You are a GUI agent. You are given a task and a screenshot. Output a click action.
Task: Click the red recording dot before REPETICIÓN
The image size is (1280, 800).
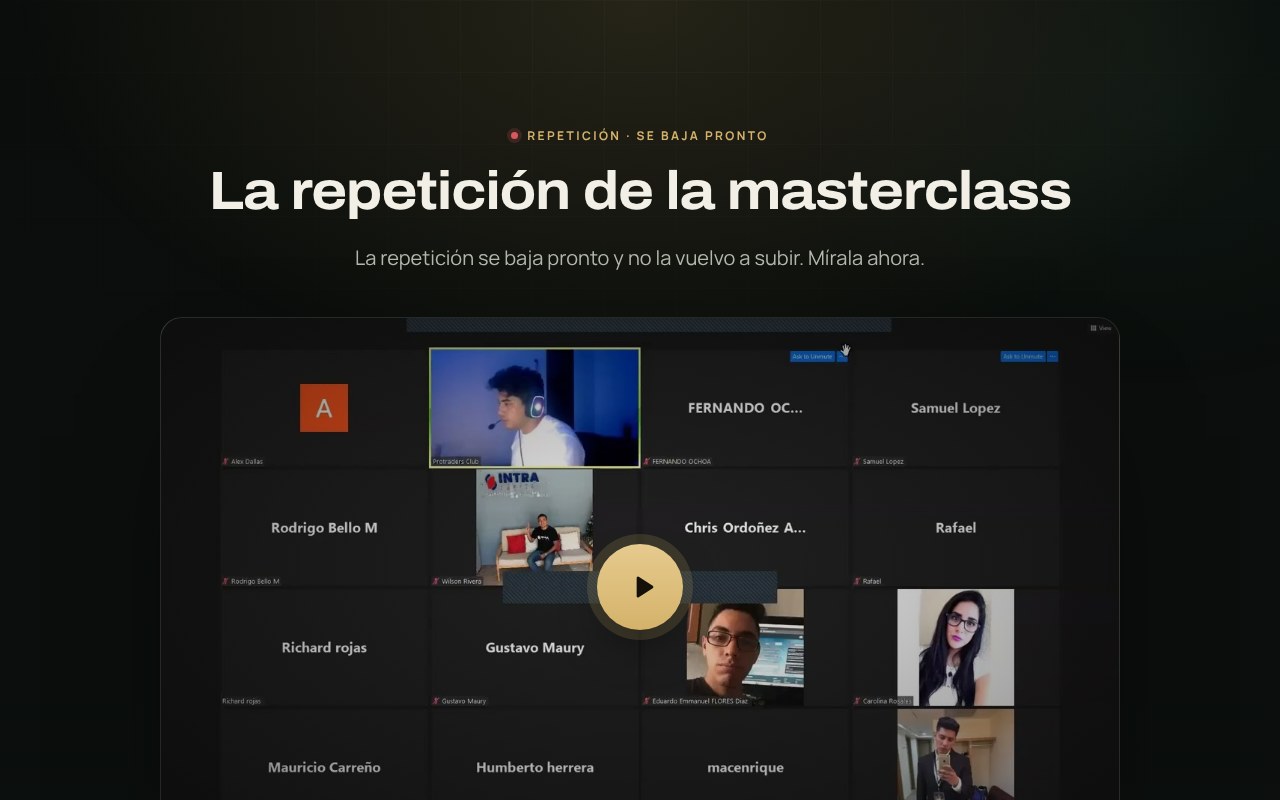coord(514,136)
